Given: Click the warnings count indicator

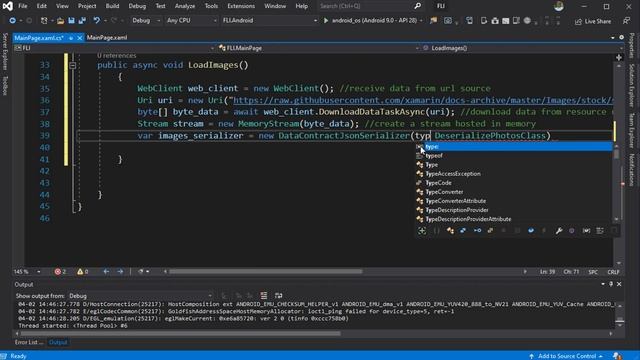Looking at the screenshot, I should (82, 271).
